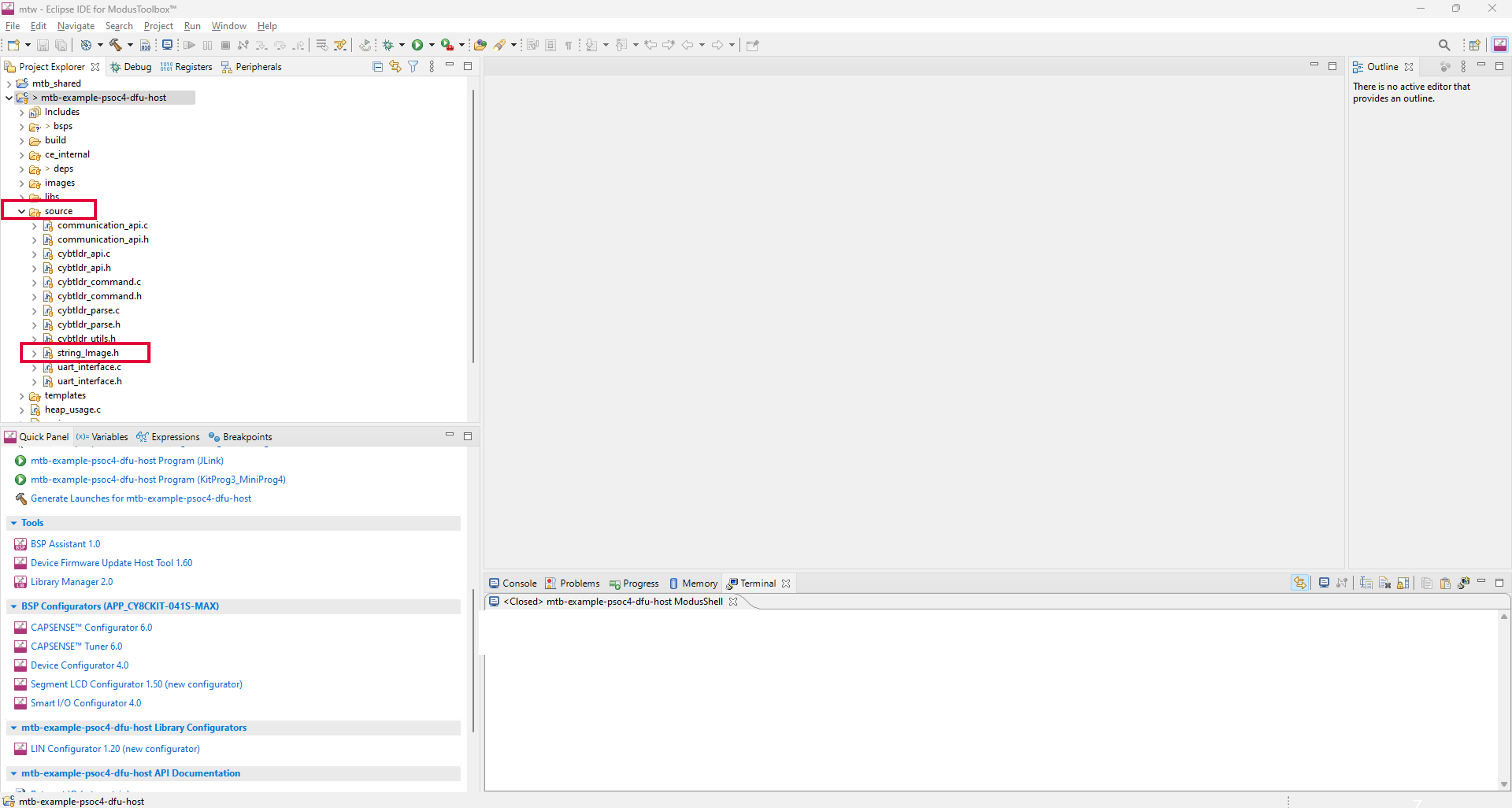Expand the mtb_shared project node
This screenshot has height=808, width=1512.
pyautogui.click(x=9, y=84)
